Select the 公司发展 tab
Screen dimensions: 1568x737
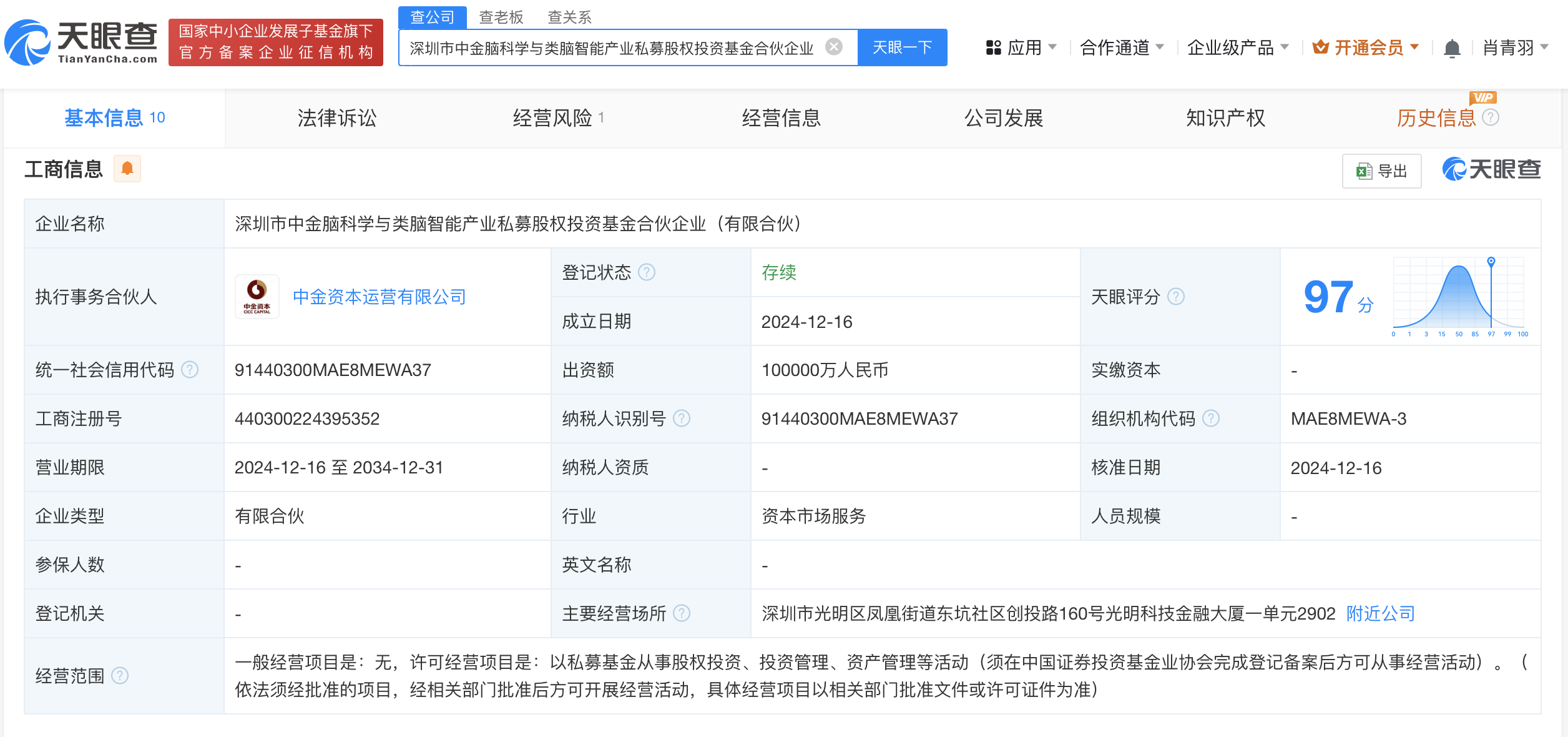1004,117
